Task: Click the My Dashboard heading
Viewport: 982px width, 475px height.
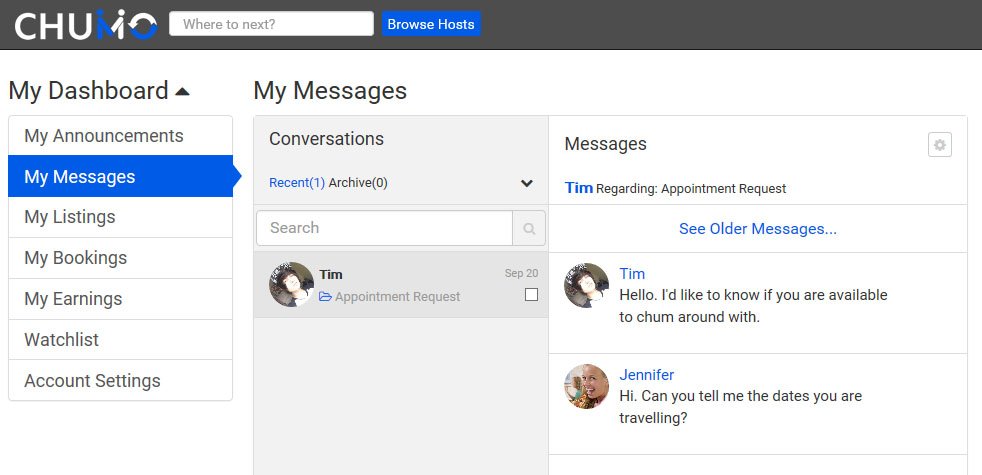Action: [x=88, y=91]
